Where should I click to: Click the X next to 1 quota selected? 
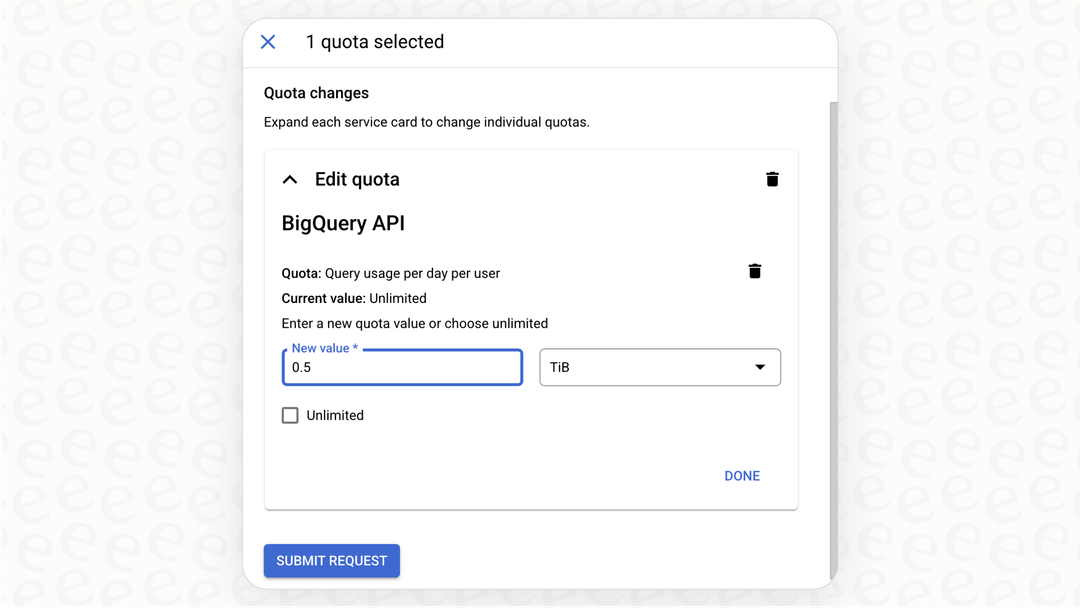click(x=268, y=42)
